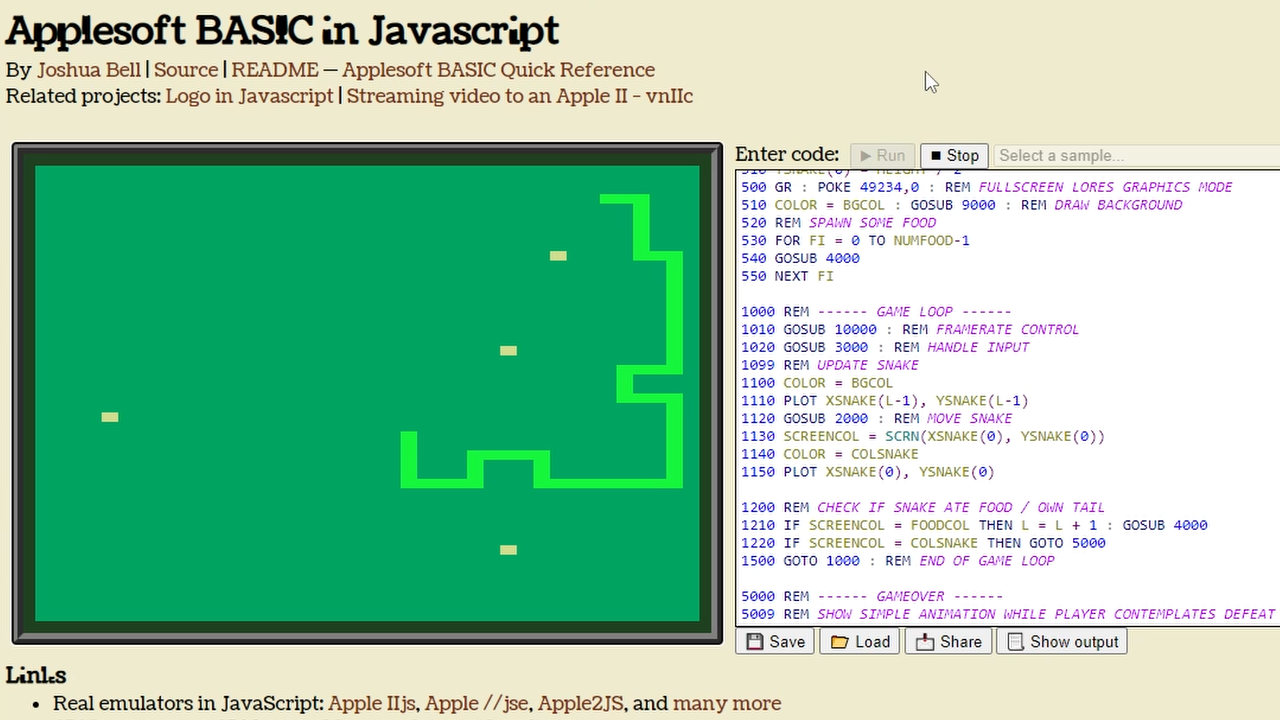Click line 510 COLOR = BGCOL
The width and height of the screenshot is (1280, 720).
coord(962,205)
